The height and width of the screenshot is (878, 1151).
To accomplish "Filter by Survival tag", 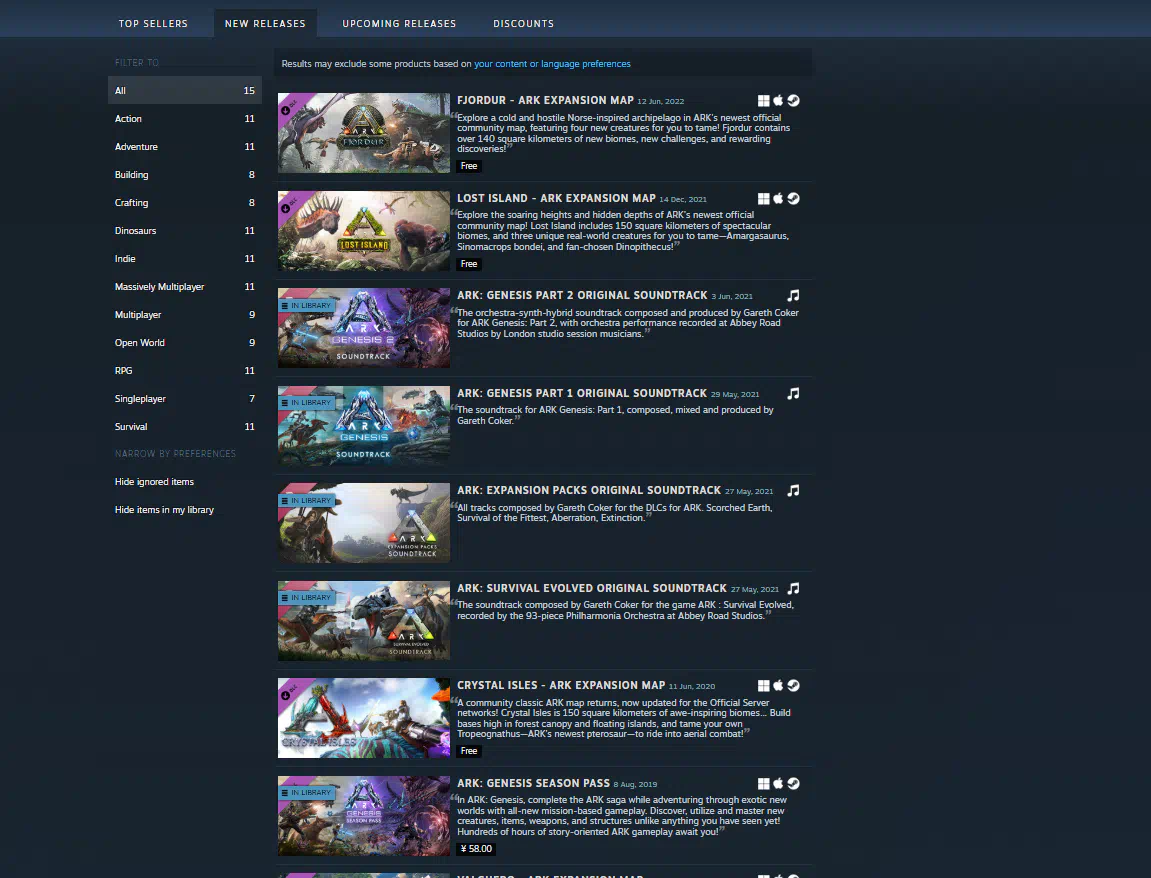I will coord(185,426).
